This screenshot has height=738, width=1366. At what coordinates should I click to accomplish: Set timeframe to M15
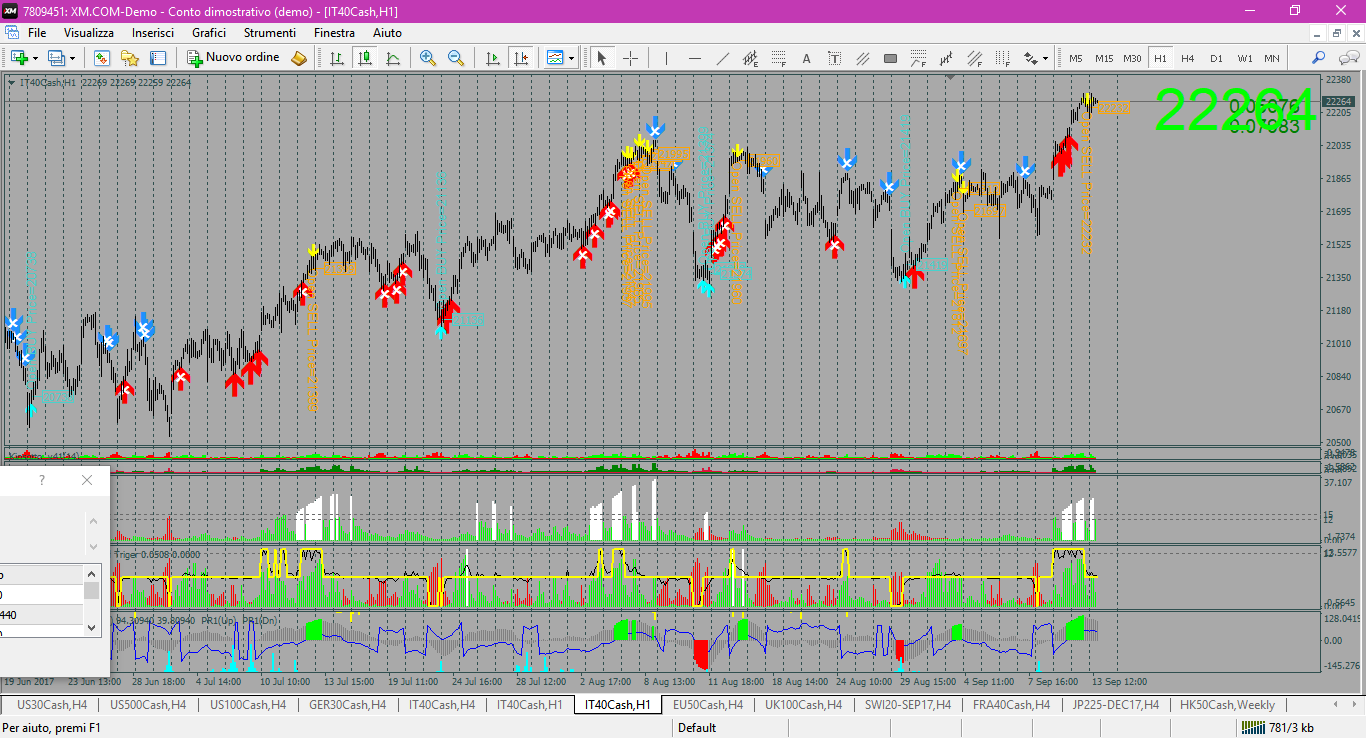tap(1104, 58)
